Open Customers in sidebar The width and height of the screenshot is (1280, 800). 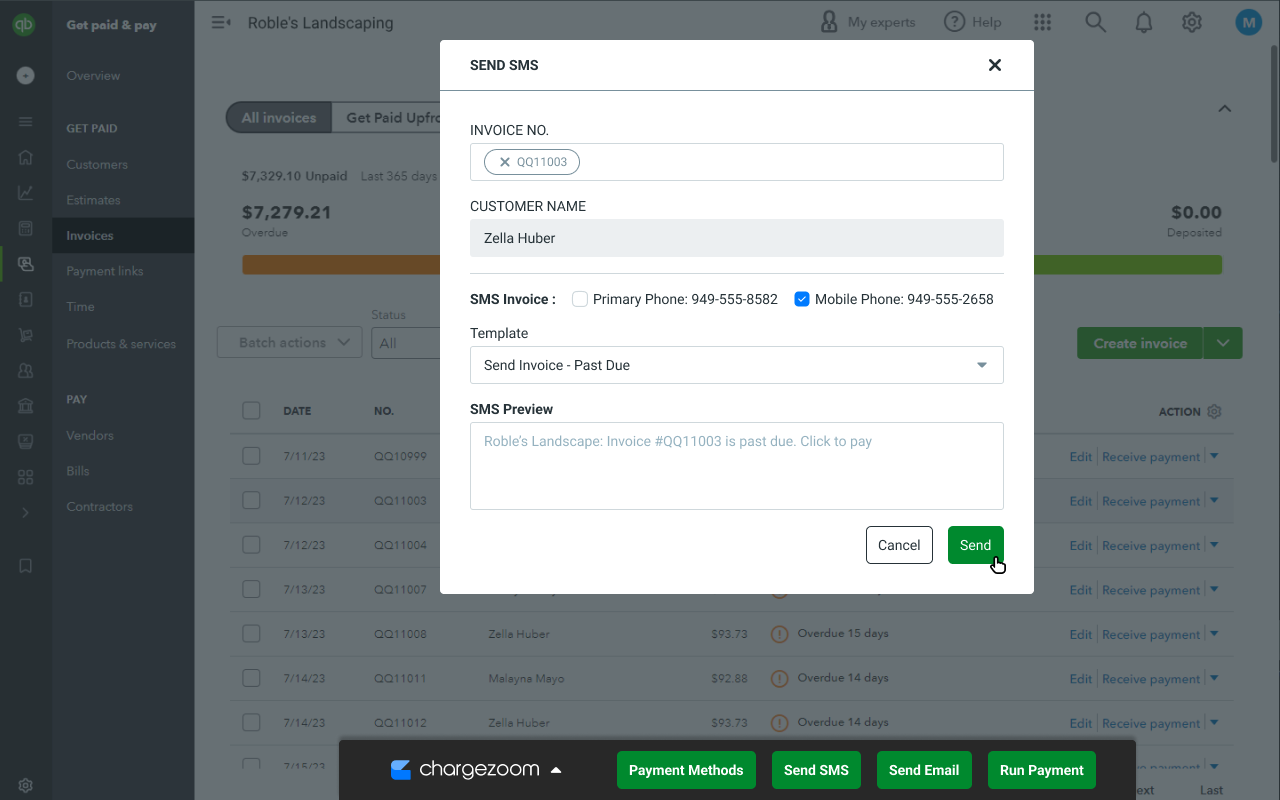point(97,164)
